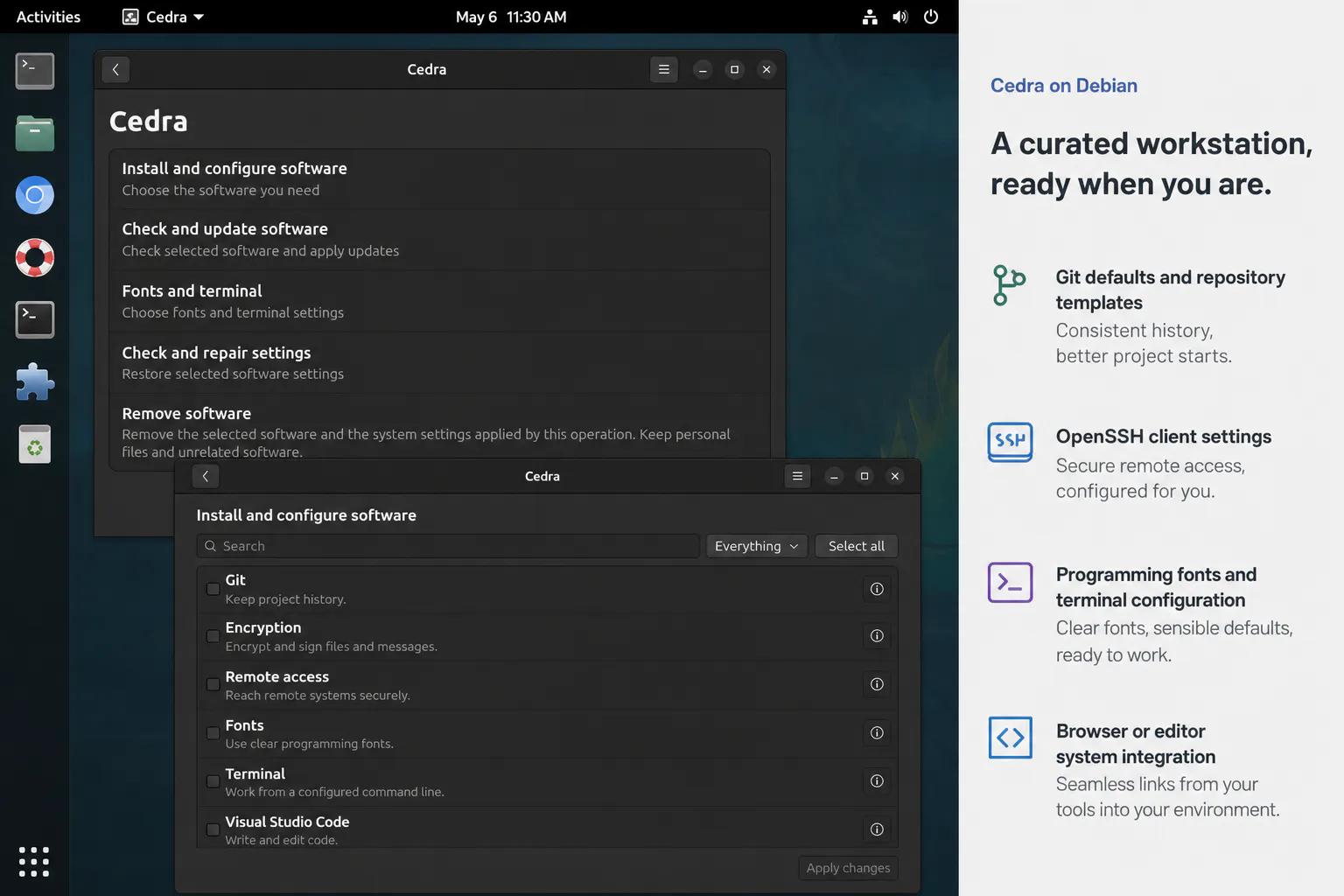Image resolution: width=1344 pixels, height=896 pixels.
Task: Show info for the Remote access entry
Action: (877, 684)
